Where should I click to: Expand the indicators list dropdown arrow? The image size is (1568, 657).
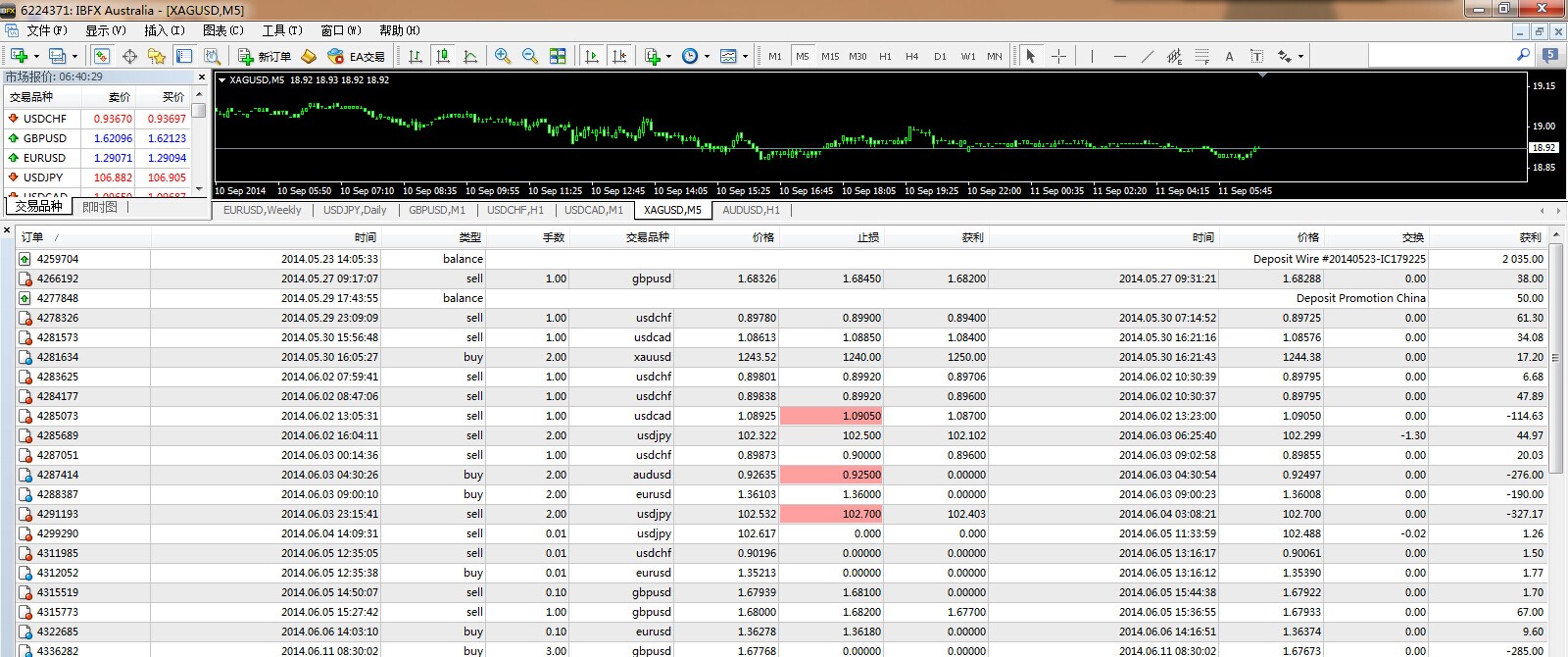click(668, 56)
